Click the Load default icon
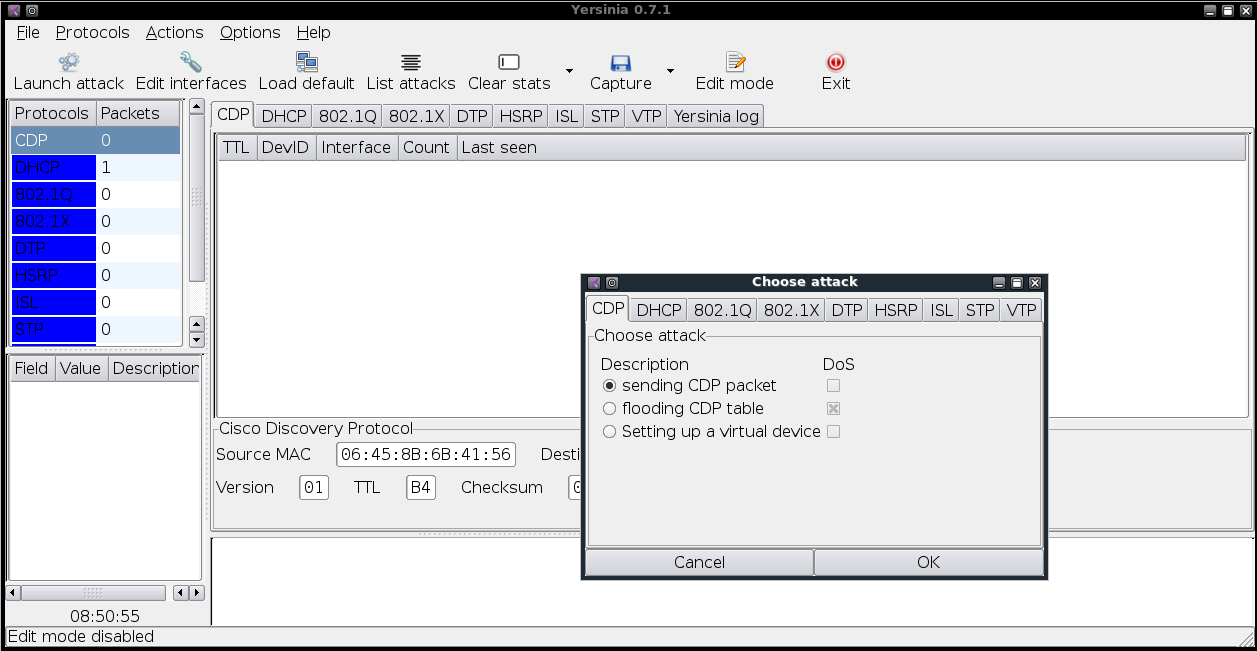This screenshot has width=1257, height=651. (306, 62)
